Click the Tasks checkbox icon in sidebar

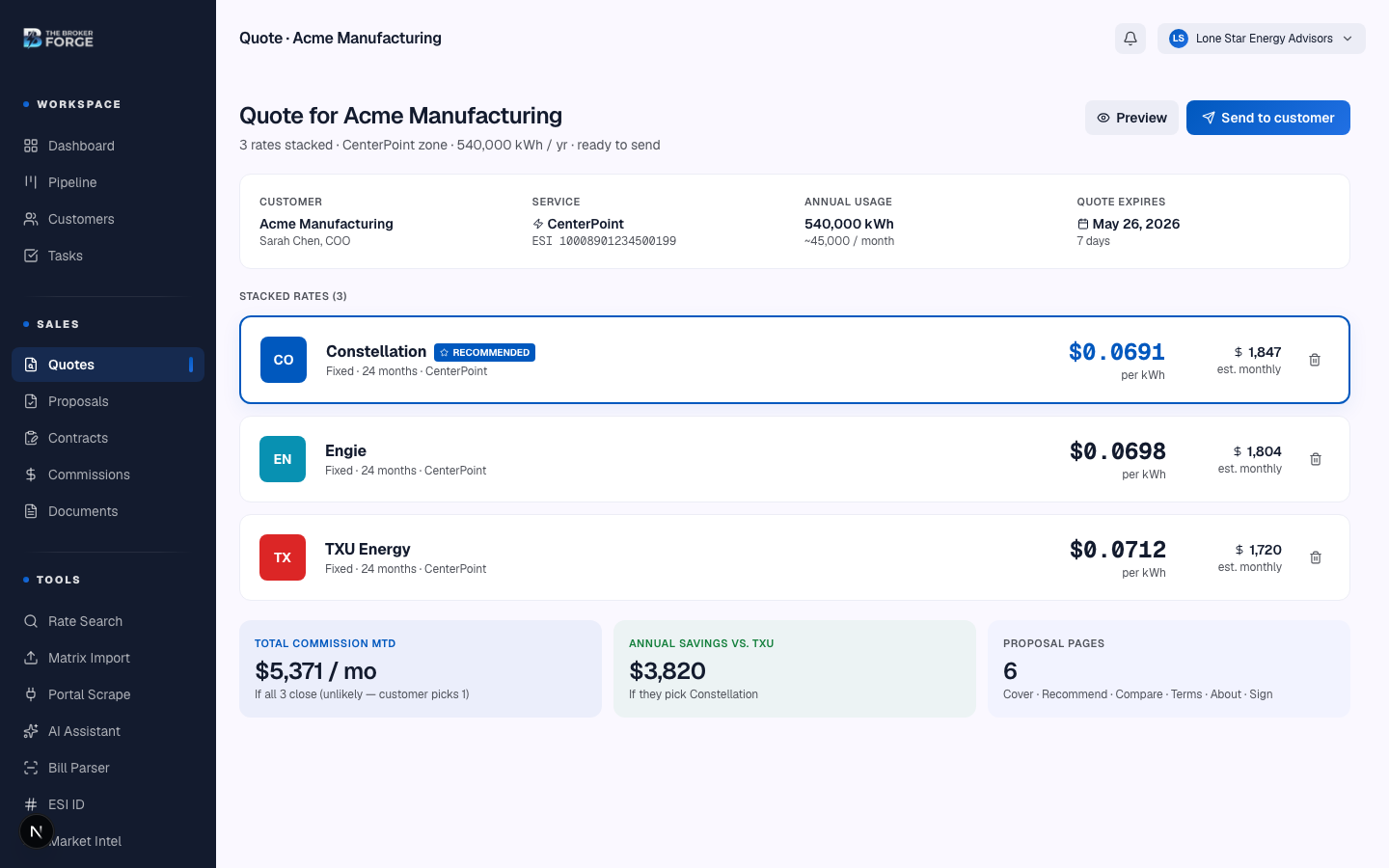[x=31, y=256]
